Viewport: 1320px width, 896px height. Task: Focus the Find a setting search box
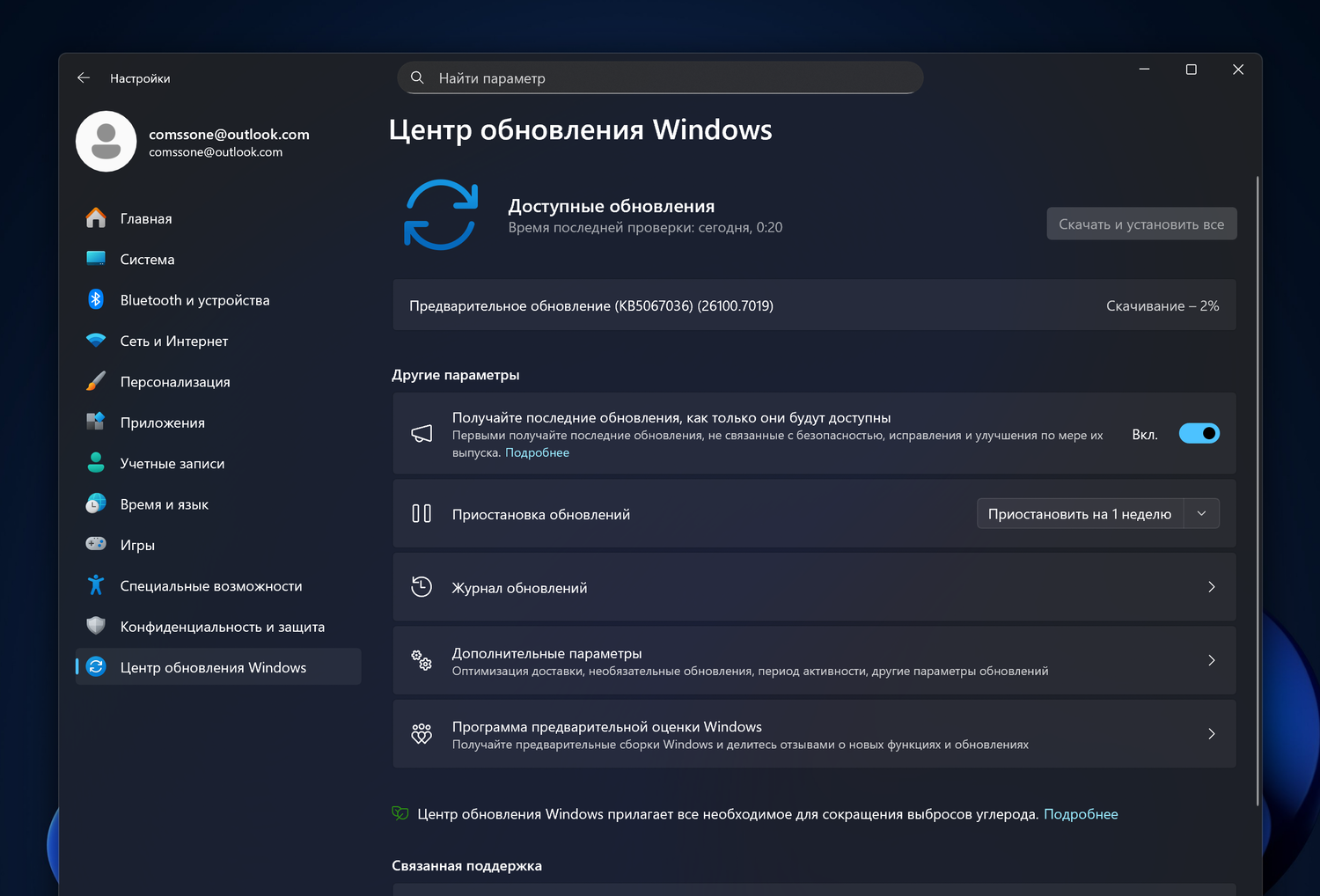coord(660,78)
